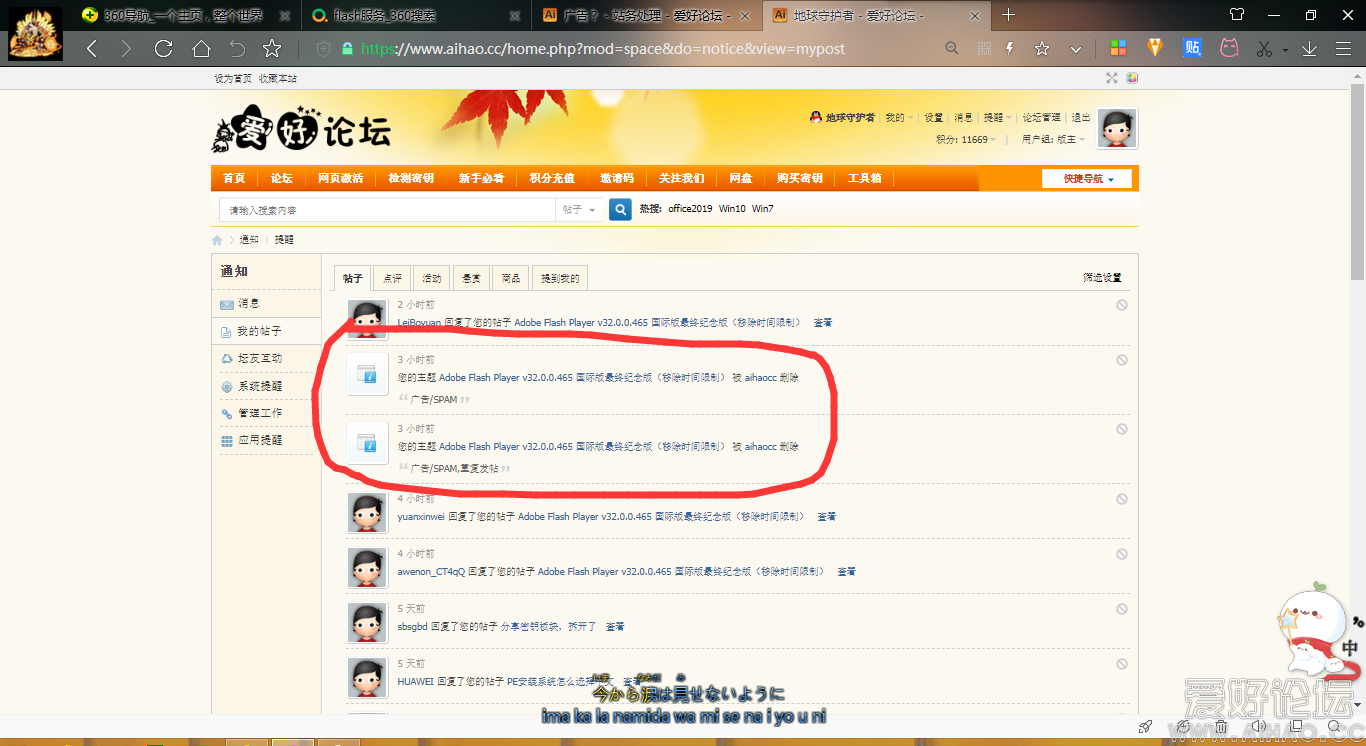
Task: Select the 管理工作 link-chain icon
Action: tap(228, 413)
